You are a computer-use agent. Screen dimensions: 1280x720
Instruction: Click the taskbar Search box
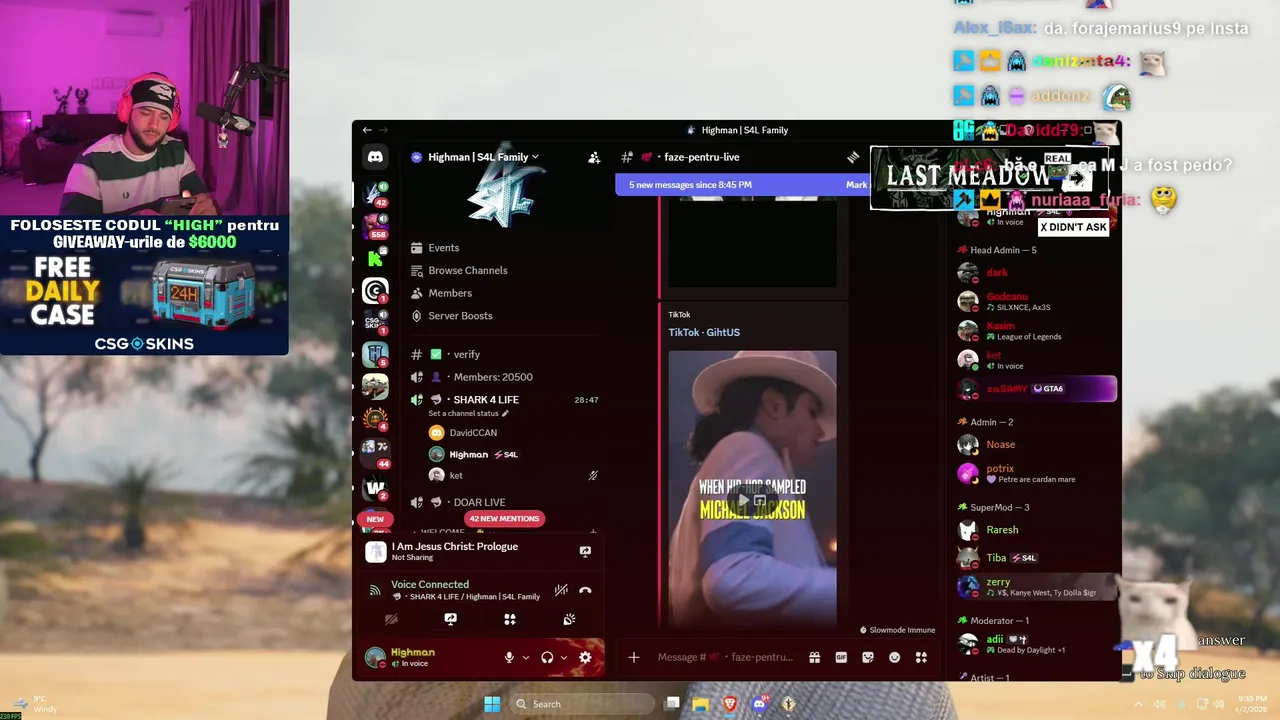coord(583,704)
